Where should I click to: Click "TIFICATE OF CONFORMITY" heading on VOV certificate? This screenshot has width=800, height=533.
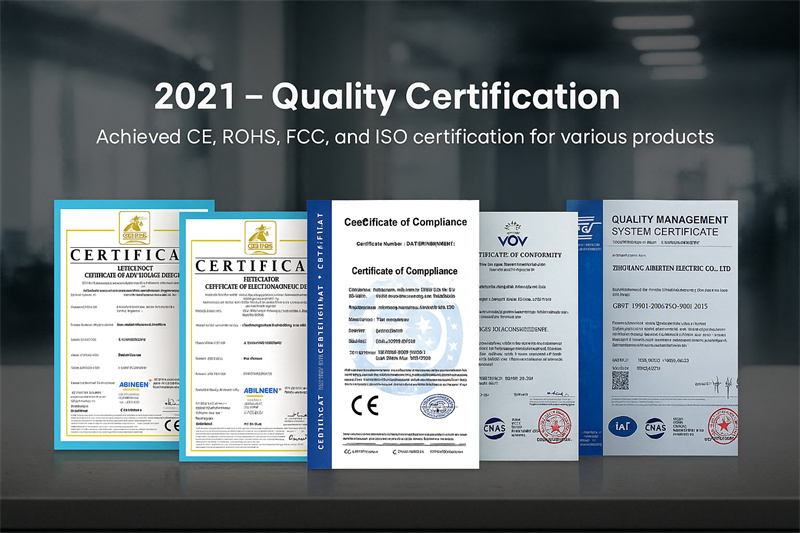520,255
